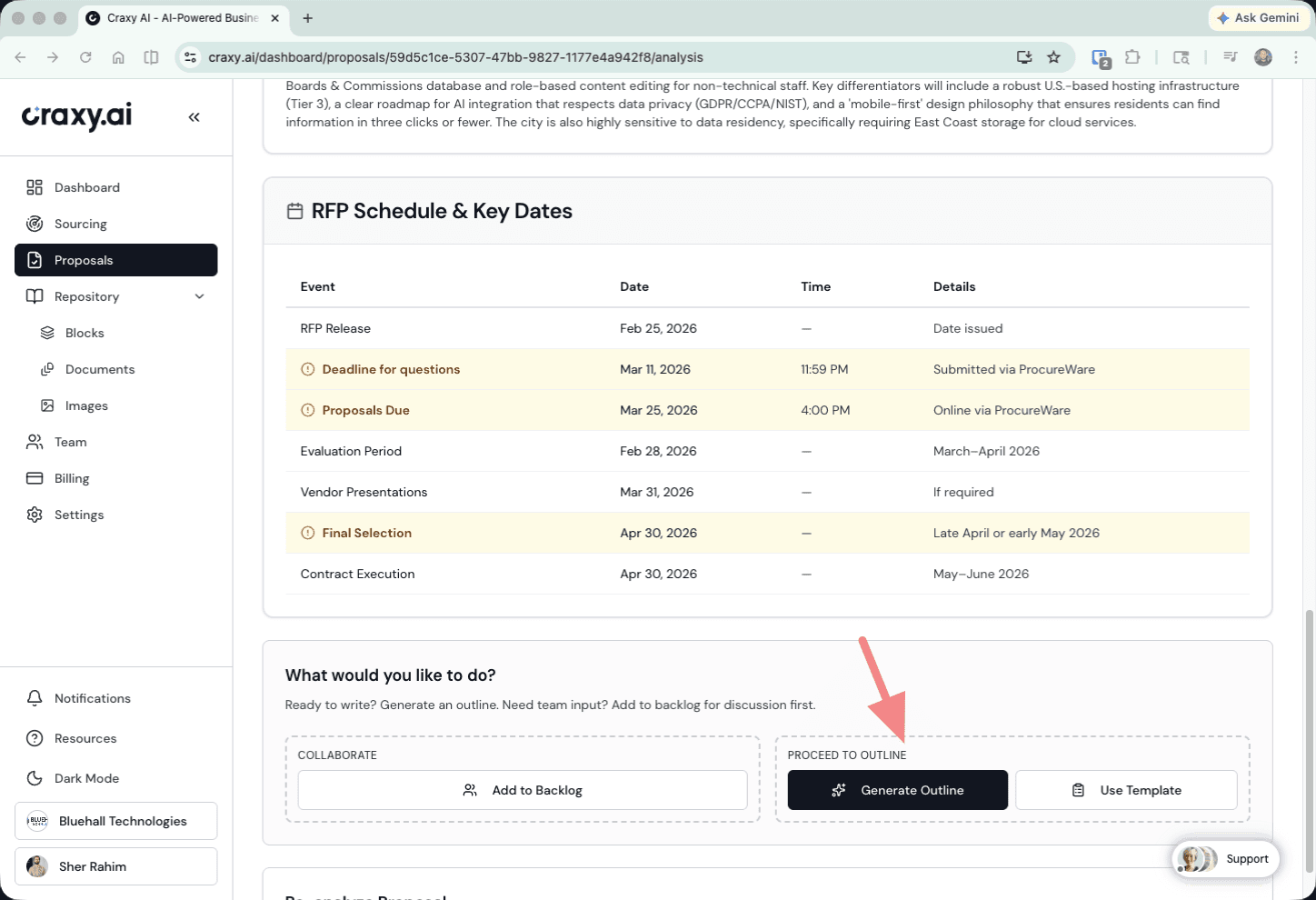This screenshot has width=1316, height=900.
Task: Click the Images picture icon
Action: [x=47, y=405]
